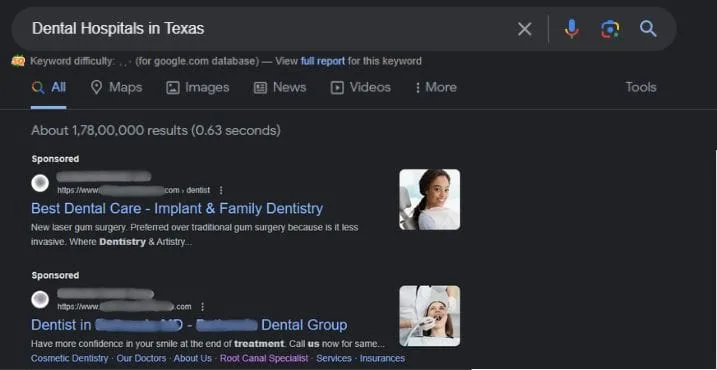Screen dimensions: 717x370
Task: Click the second ad URL line
Action: pos(124,306)
